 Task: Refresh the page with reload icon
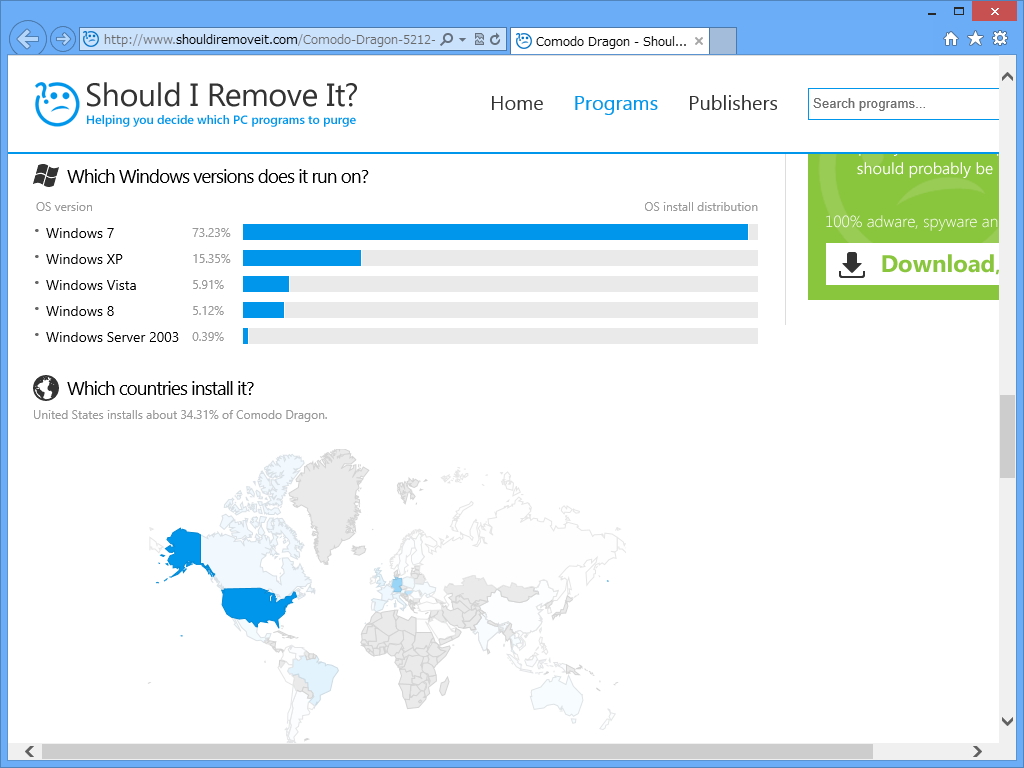[x=495, y=39]
